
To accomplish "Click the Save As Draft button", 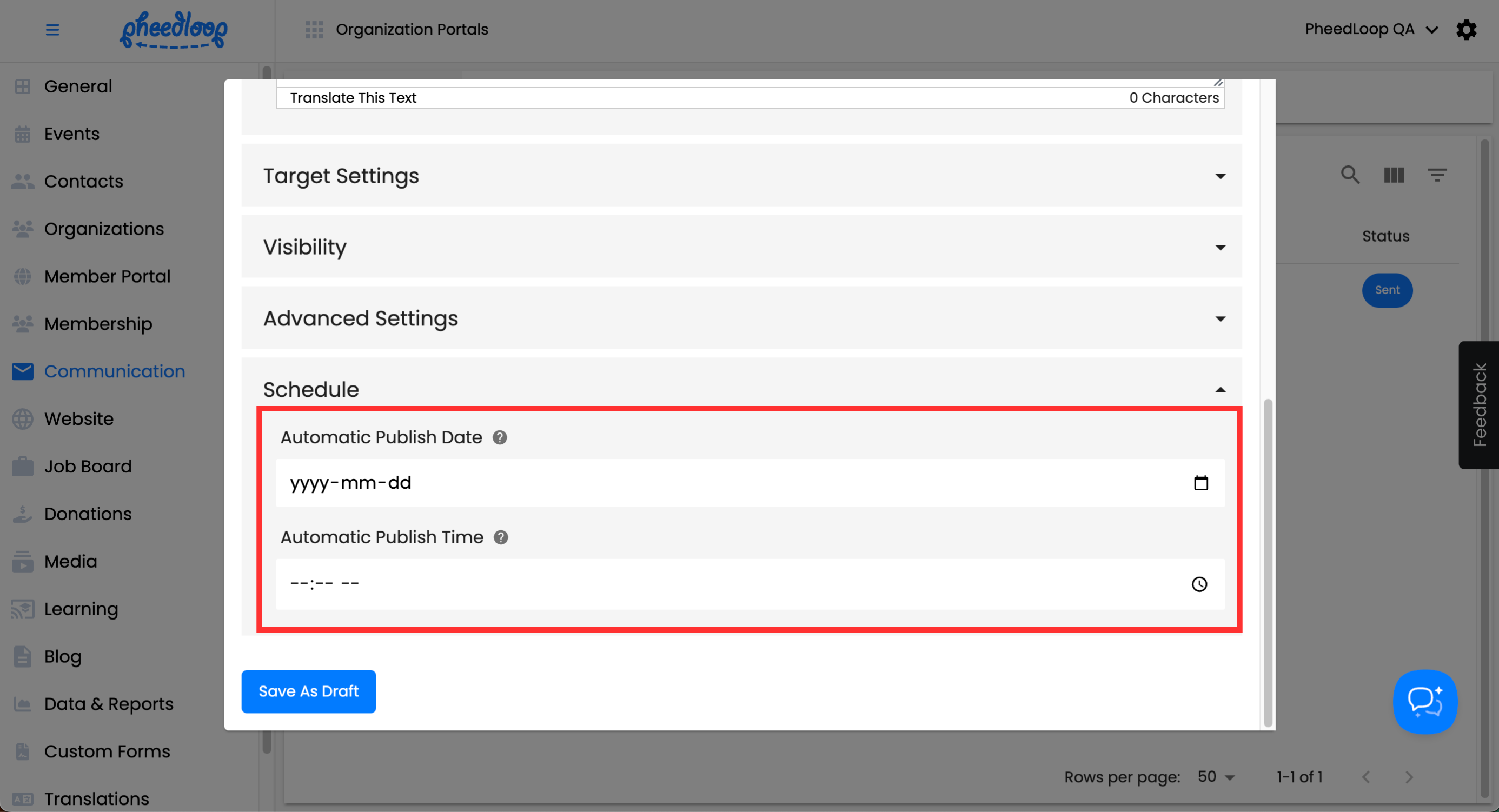I will (x=308, y=691).
